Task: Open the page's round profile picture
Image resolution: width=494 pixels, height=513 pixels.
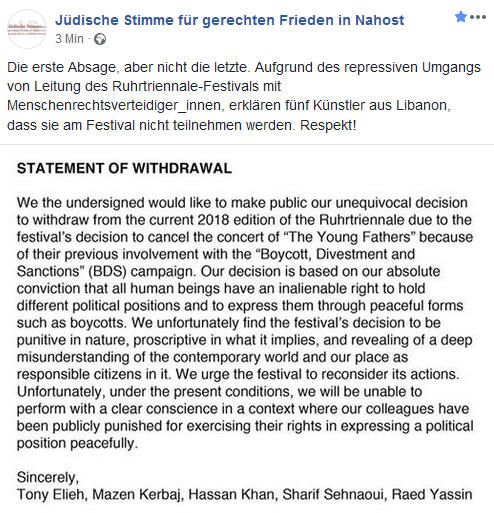Action: click(27, 29)
